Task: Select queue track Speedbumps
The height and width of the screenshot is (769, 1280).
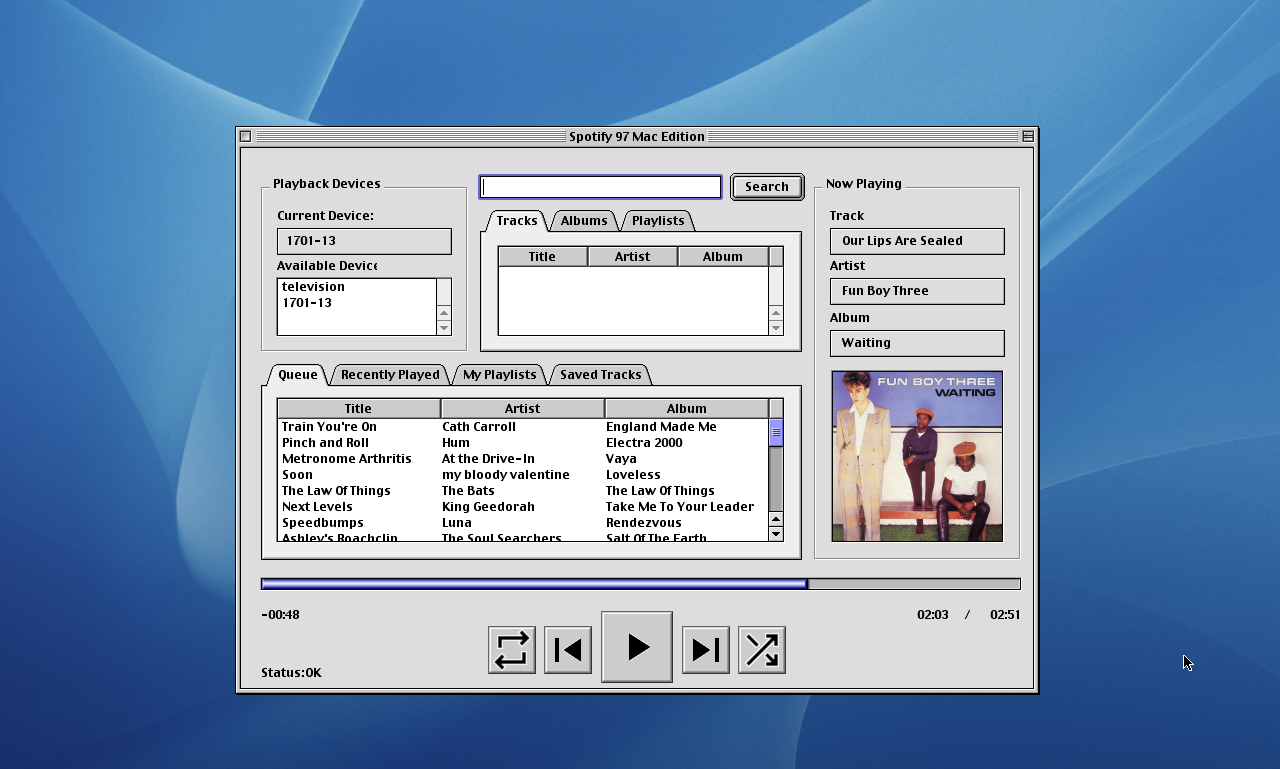Action: 322,523
